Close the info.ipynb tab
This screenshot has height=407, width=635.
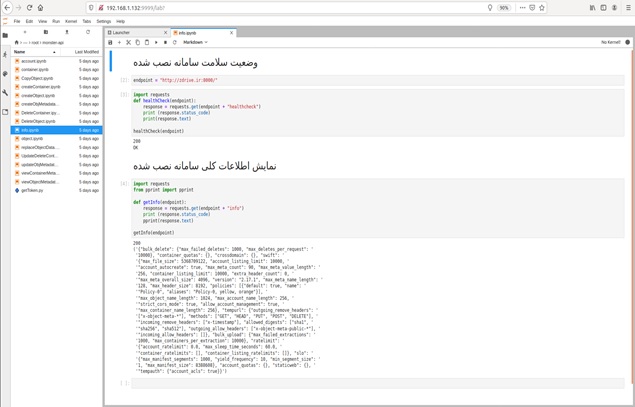point(232,33)
